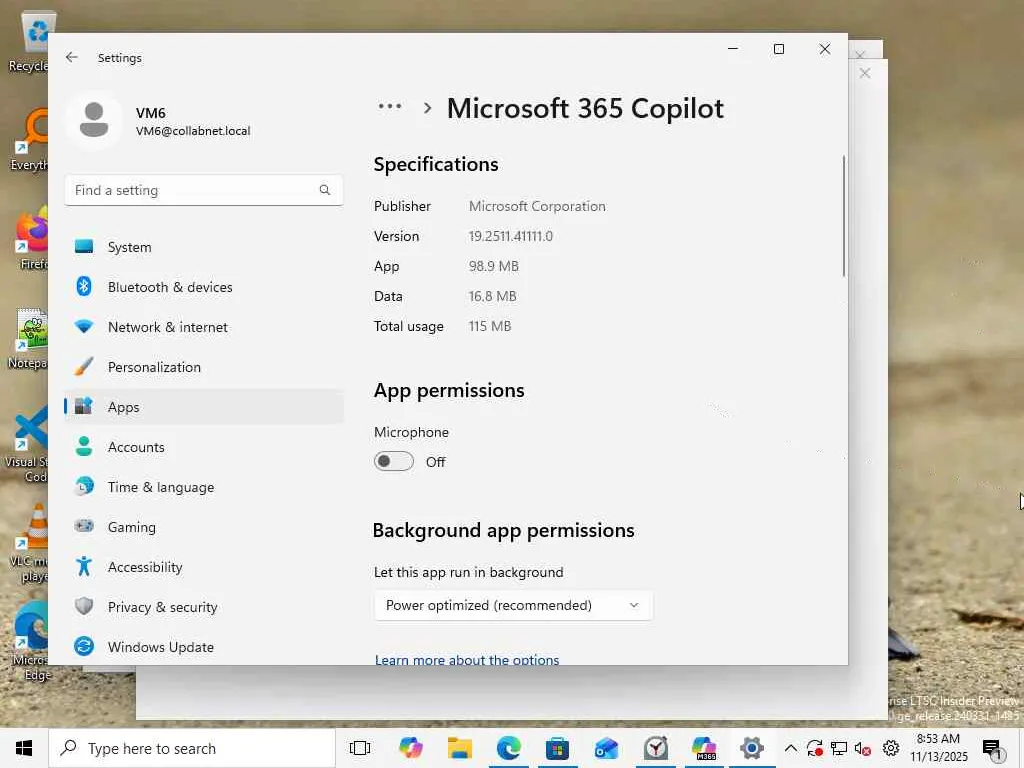The width and height of the screenshot is (1024, 768).
Task: Click the version 19.2511.41111.0 value
Action: (x=511, y=236)
